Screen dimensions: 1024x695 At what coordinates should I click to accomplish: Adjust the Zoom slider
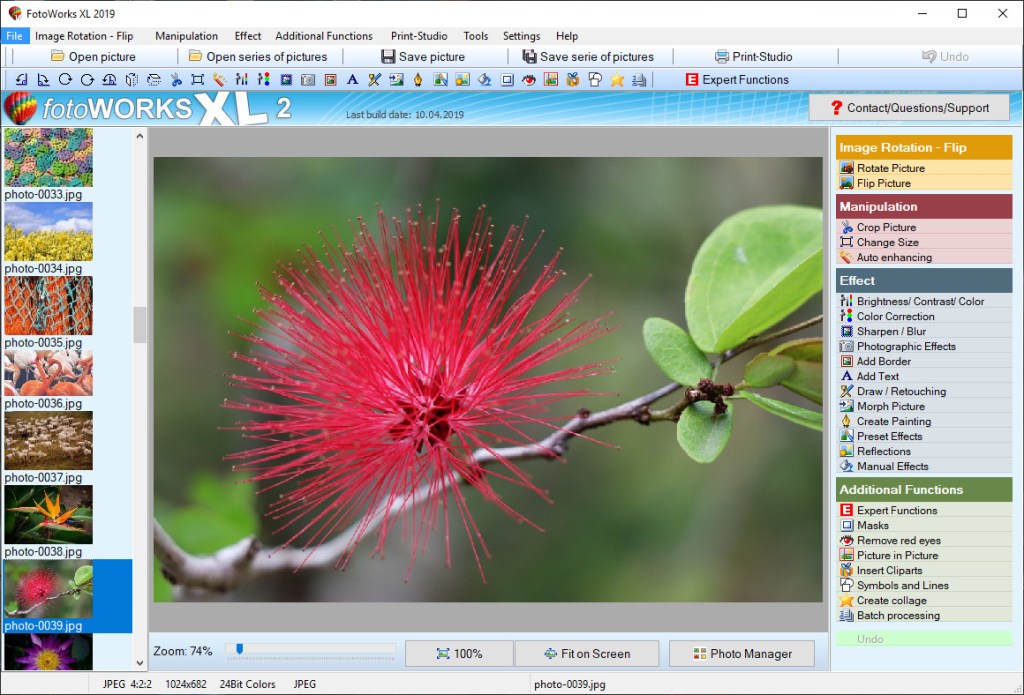pyautogui.click(x=240, y=649)
